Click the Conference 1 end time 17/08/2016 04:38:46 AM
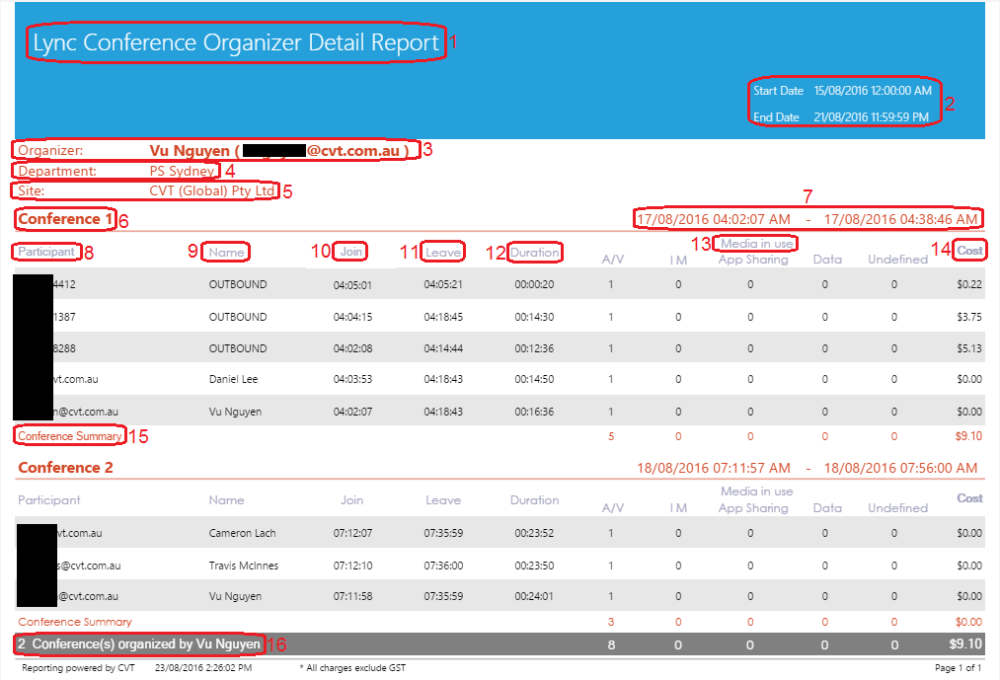Screen dimensions: 1000x680 coord(901,219)
